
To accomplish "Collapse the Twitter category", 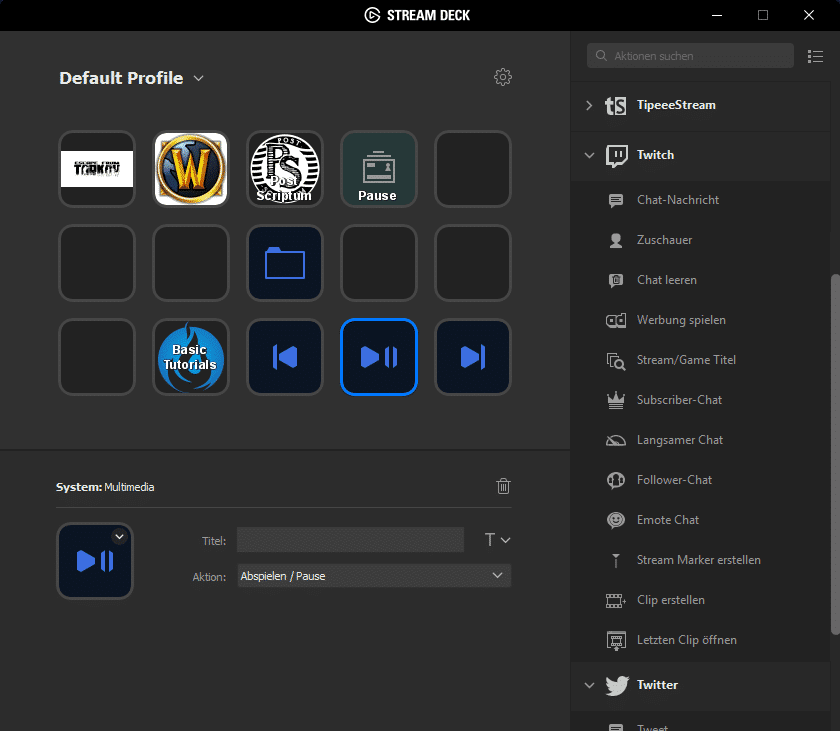I will 588,685.
